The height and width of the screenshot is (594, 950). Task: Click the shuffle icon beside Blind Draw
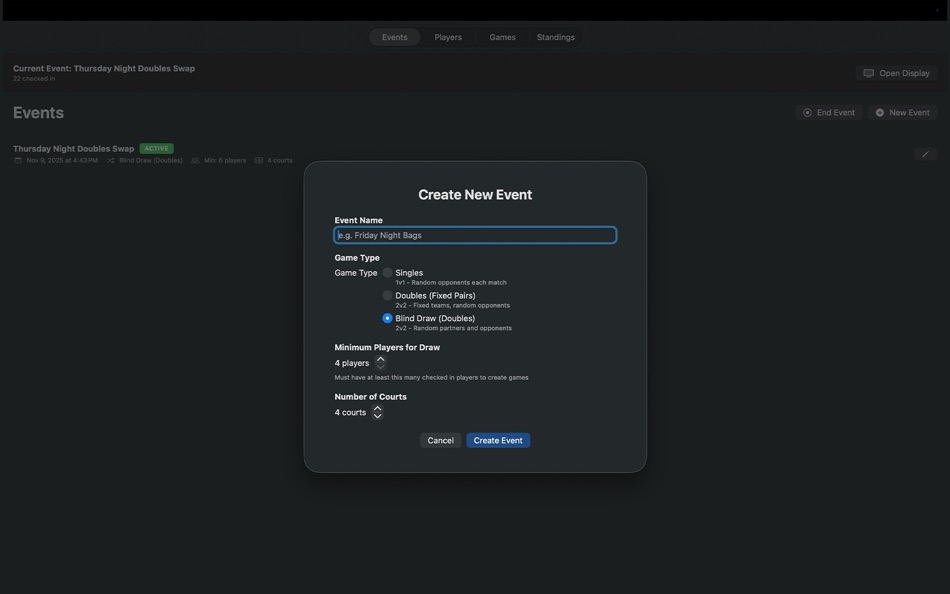[x=110, y=161]
